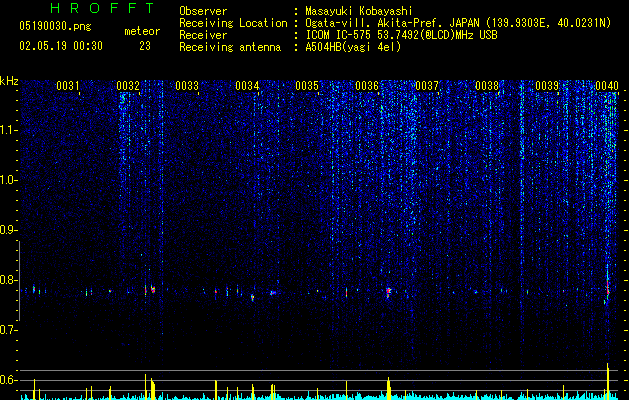Click the kHz axis unit label
The width and height of the screenshot is (629, 400).
9,81
